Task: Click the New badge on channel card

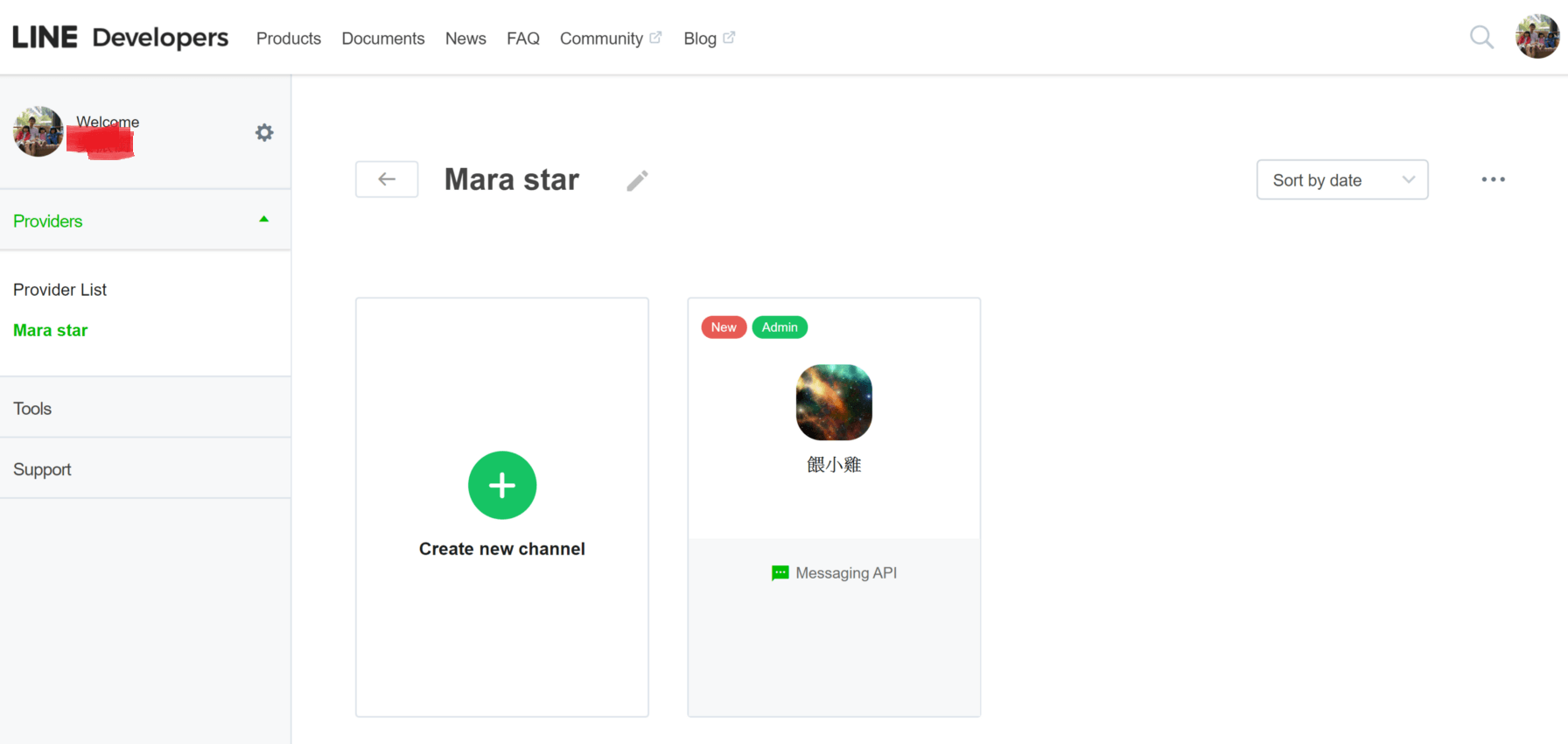Action: coord(724,327)
